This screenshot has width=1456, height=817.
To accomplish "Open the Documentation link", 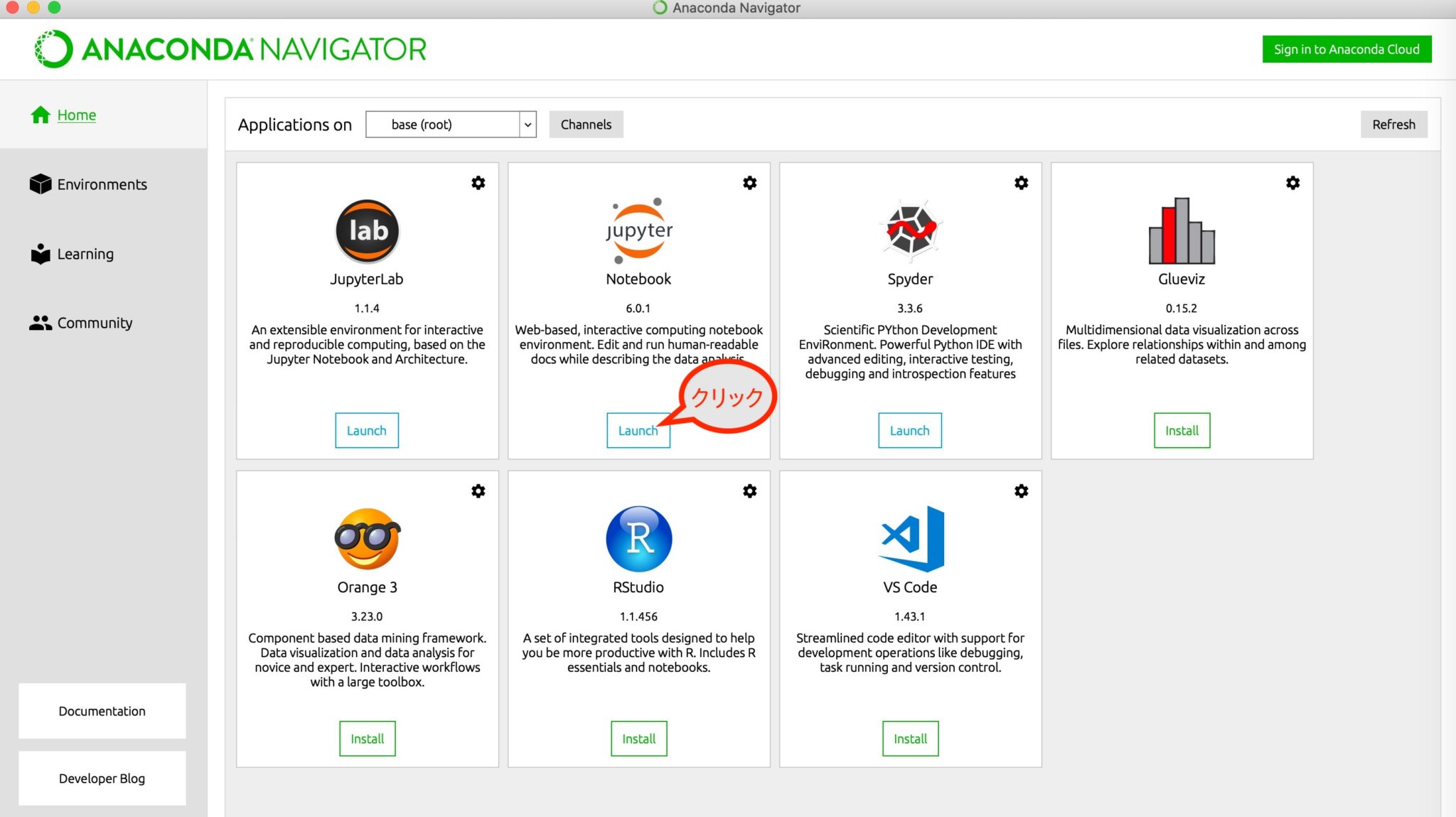I will 102,711.
